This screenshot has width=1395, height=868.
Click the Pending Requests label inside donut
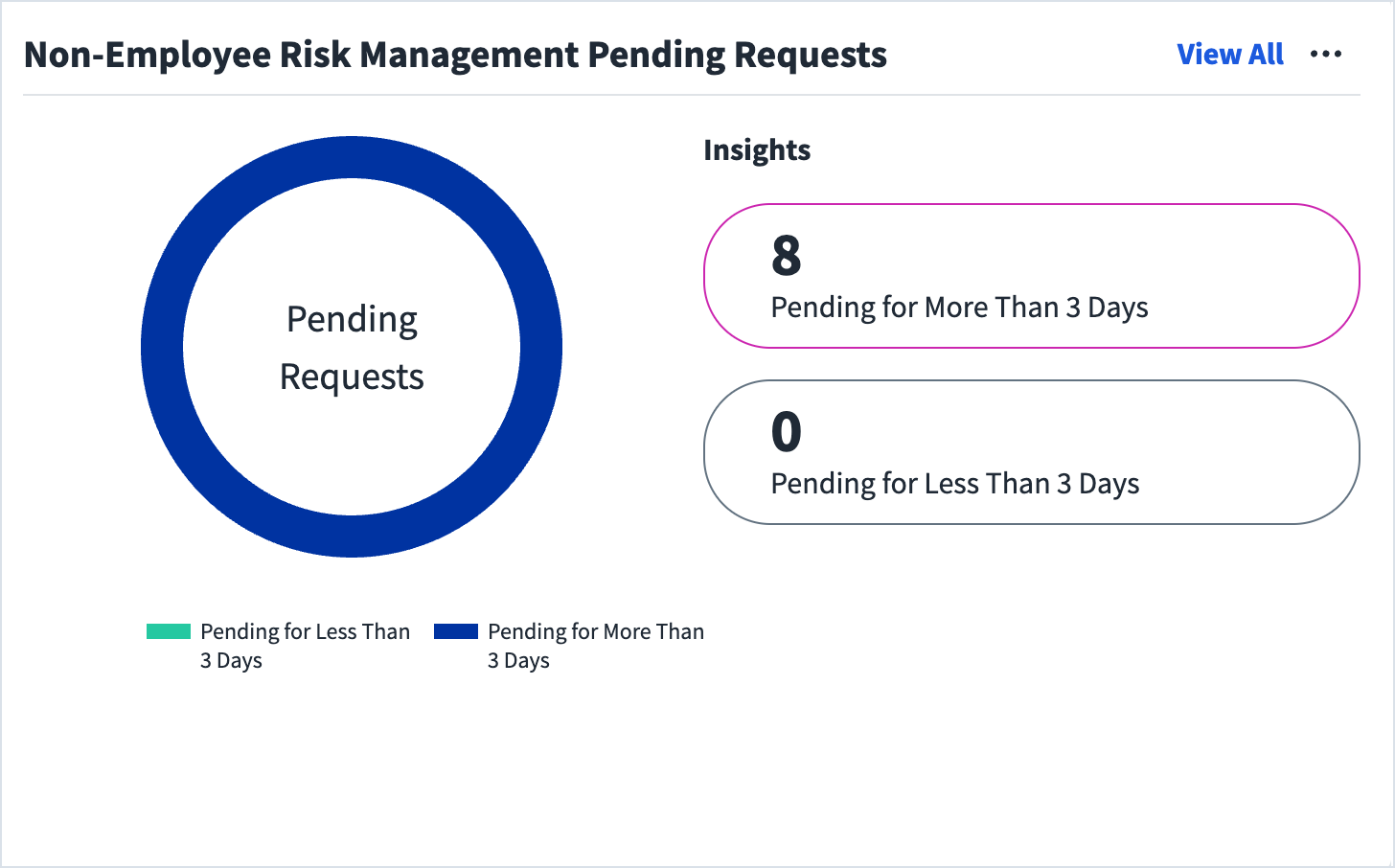click(352, 348)
